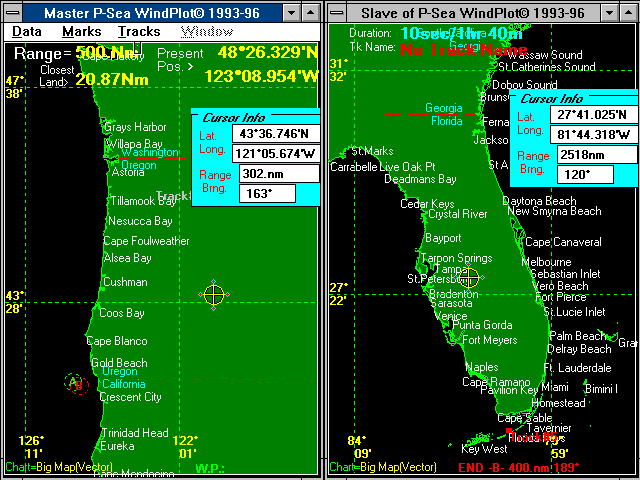Open Master window system control menu box
The width and height of the screenshot is (640, 480).
point(13,13)
